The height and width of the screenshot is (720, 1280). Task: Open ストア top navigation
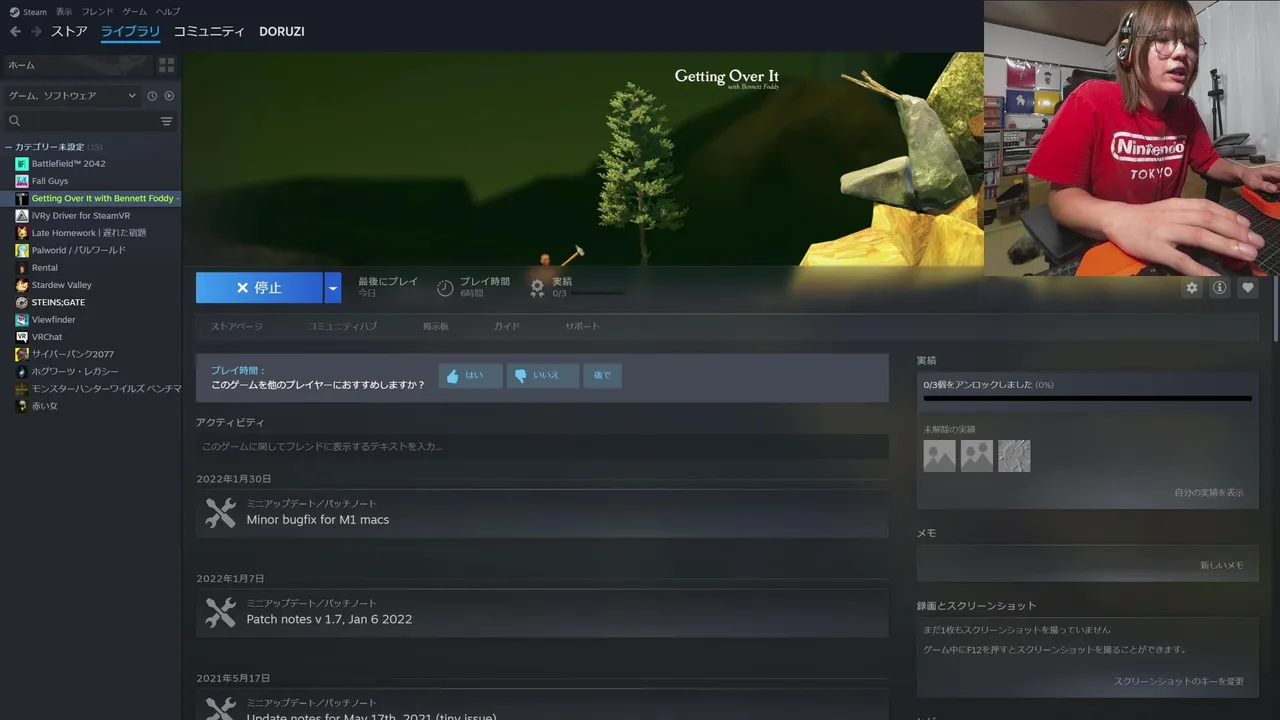click(x=69, y=31)
